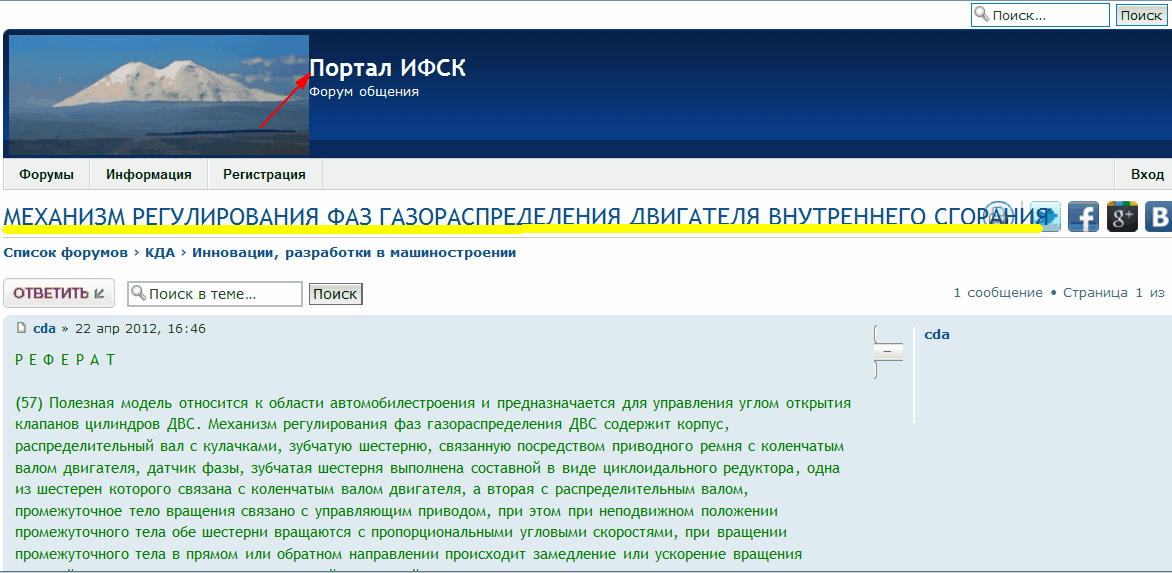Click the Twitter share icon

tap(1047, 216)
